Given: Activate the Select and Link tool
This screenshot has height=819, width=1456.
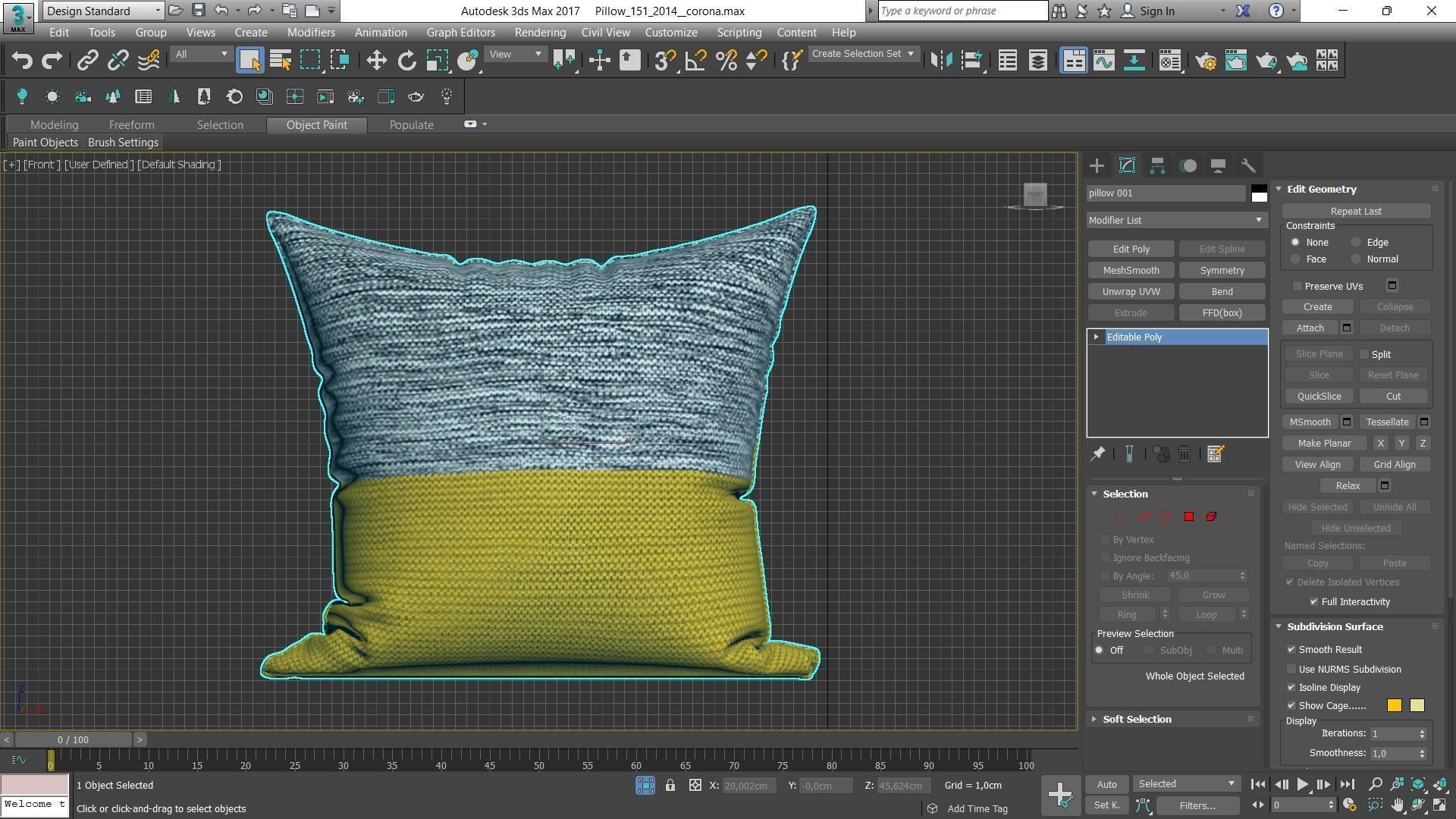Looking at the screenshot, I should click(88, 61).
